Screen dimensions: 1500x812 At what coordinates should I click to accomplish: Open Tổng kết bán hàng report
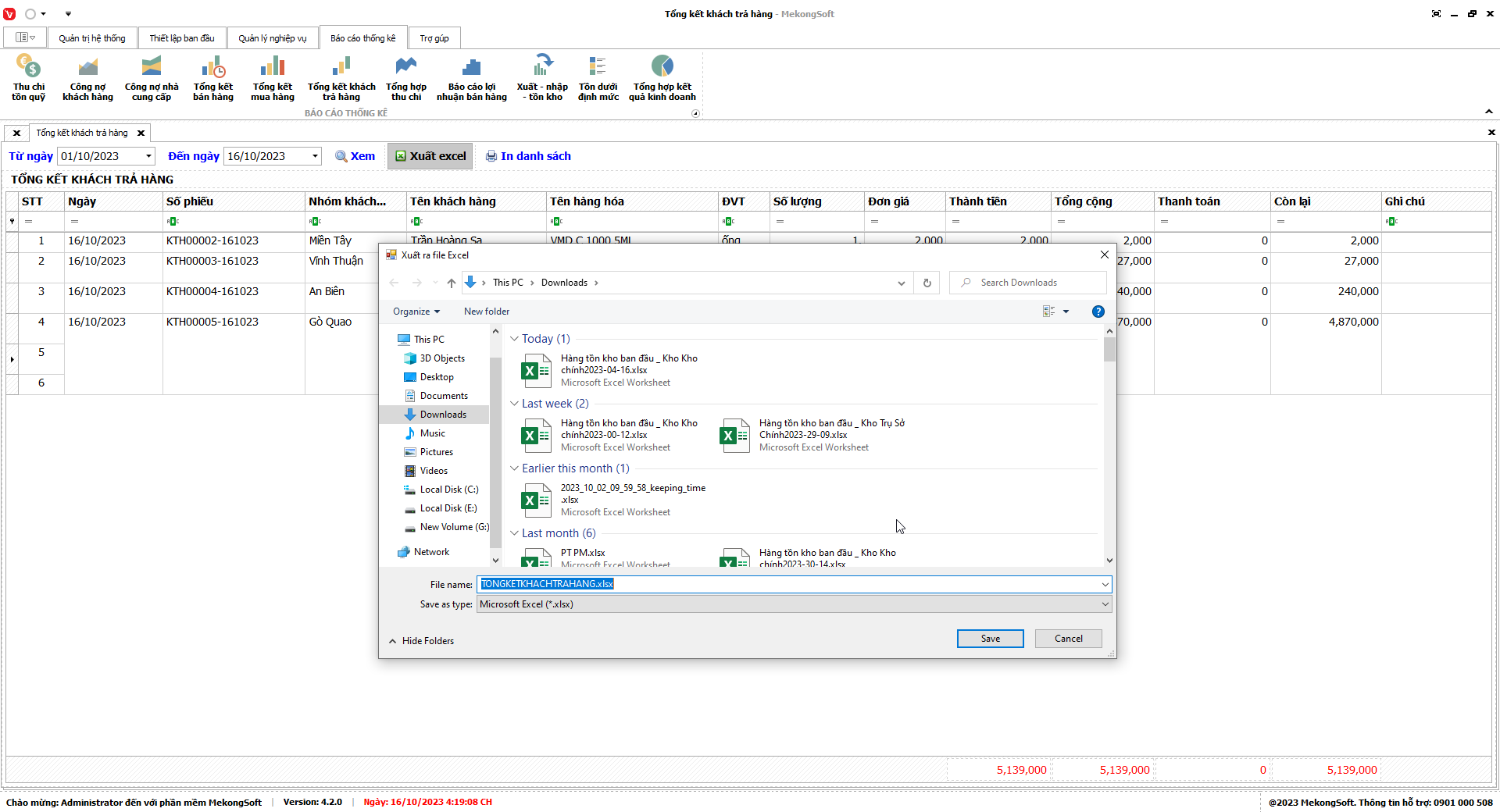[x=212, y=77]
